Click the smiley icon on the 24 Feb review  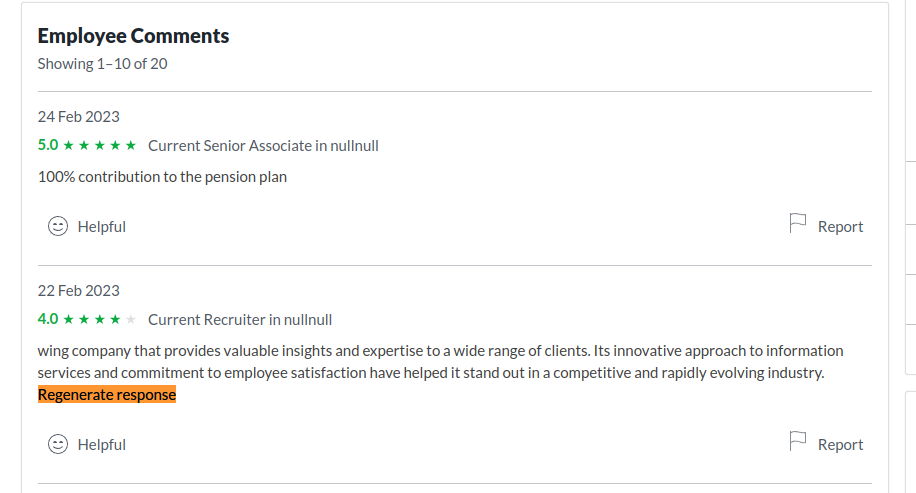click(58, 226)
